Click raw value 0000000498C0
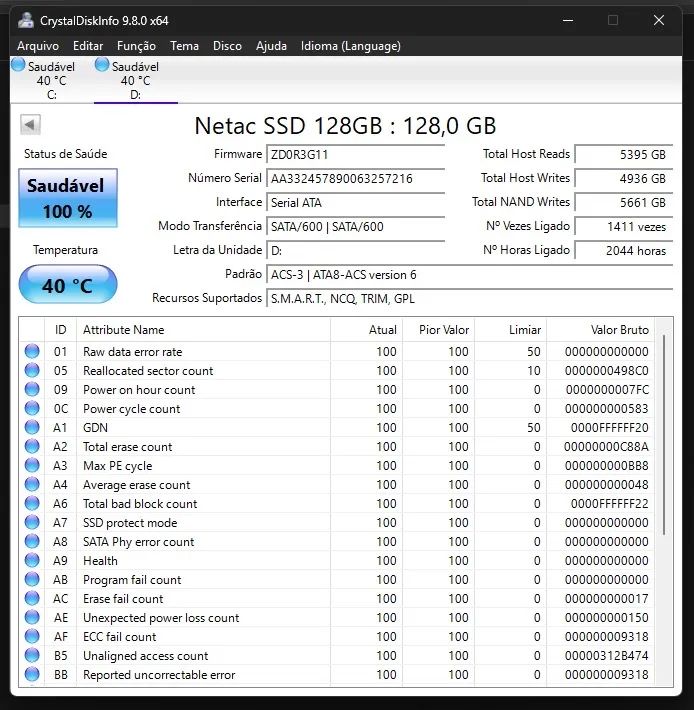Image resolution: width=694 pixels, height=710 pixels. (606, 370)
